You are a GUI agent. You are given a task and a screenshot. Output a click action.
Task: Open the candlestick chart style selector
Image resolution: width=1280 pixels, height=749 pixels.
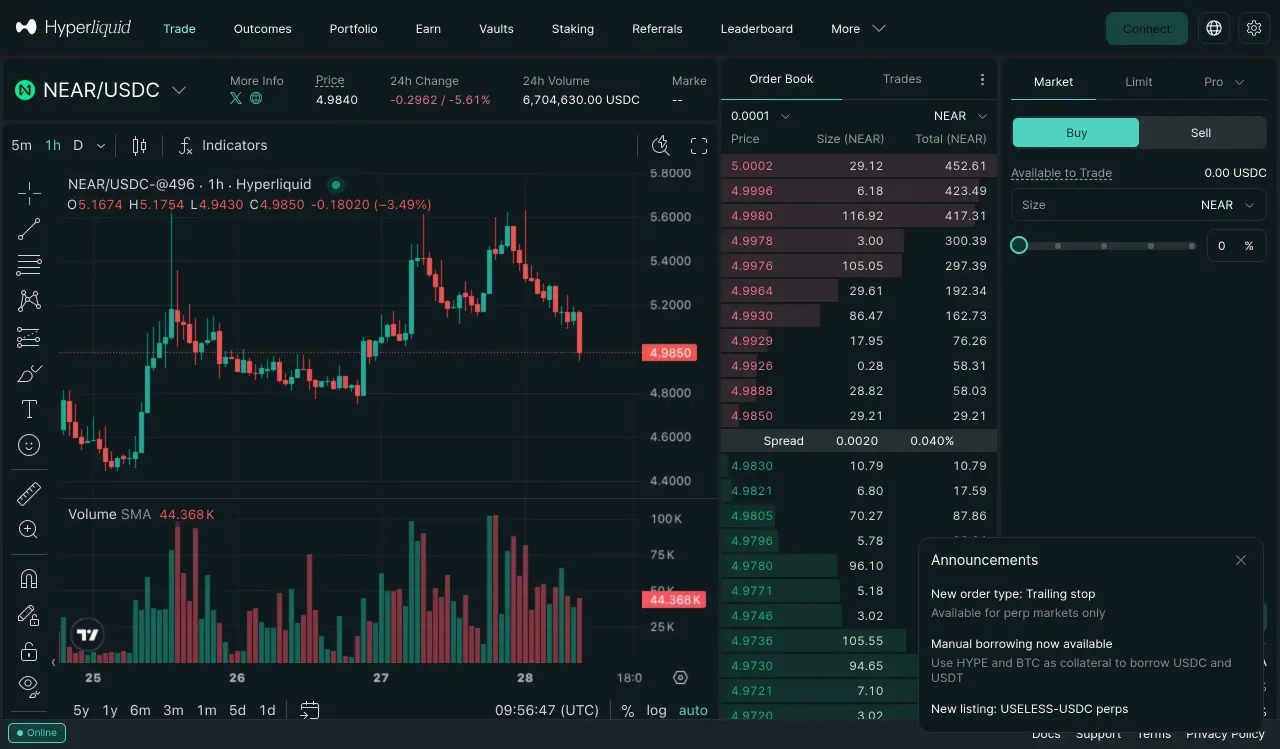coord(139,146)
